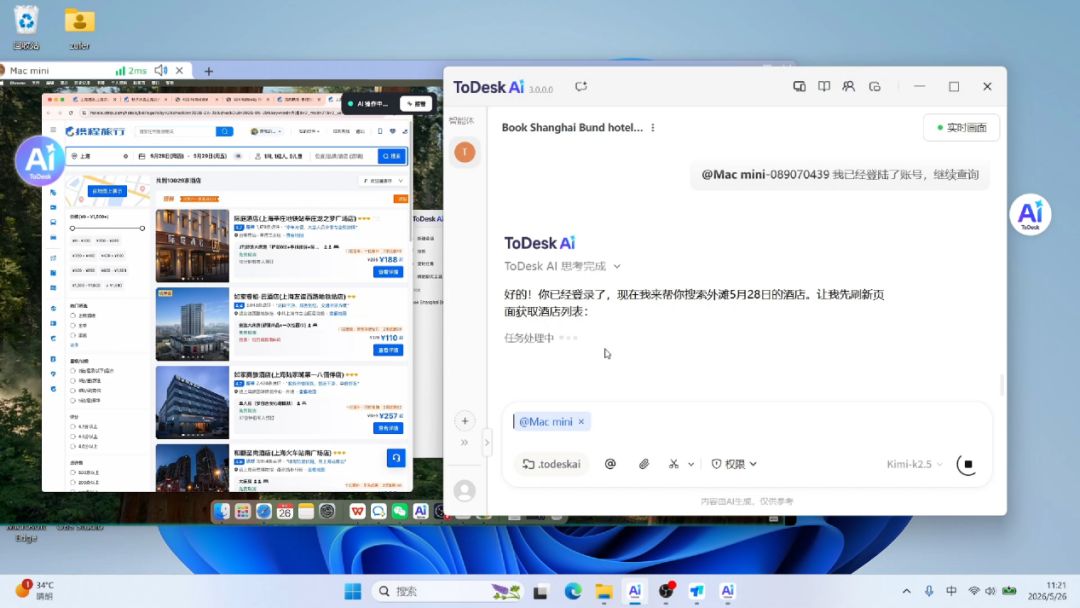The image size is (1080, 608).
Task: Close the Mac mini remote tab
Action: click(179, 70)
